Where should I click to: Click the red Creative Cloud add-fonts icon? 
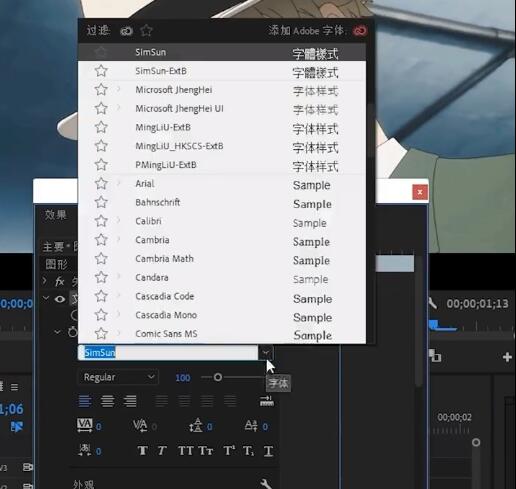pyautogui.click(x=360, y=31)
